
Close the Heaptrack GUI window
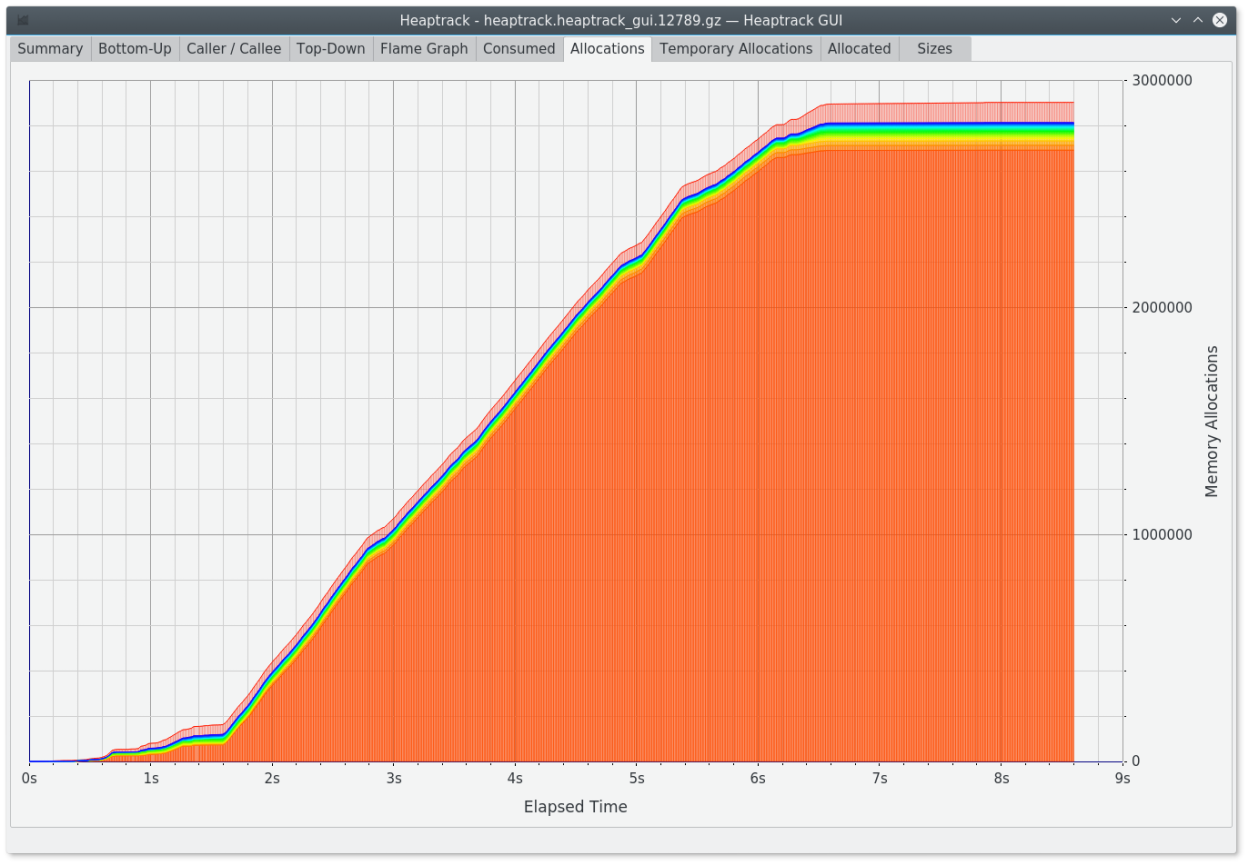tap(1219, 19)
